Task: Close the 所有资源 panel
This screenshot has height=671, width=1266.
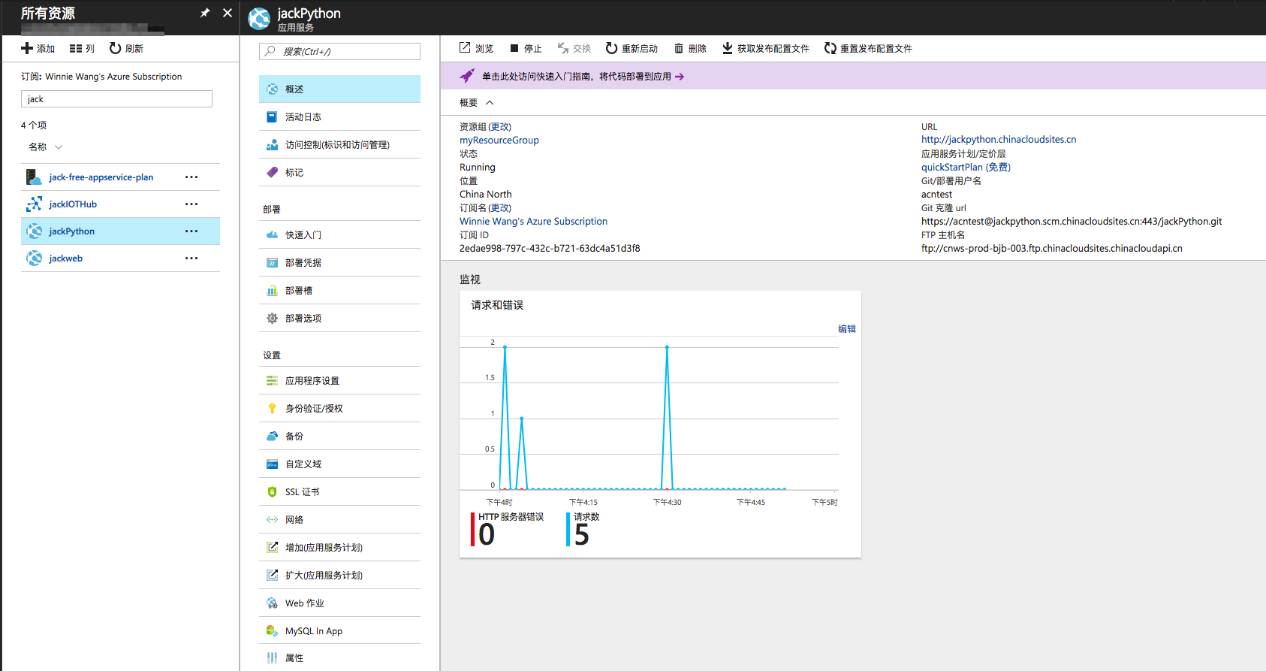Action: 227,13
